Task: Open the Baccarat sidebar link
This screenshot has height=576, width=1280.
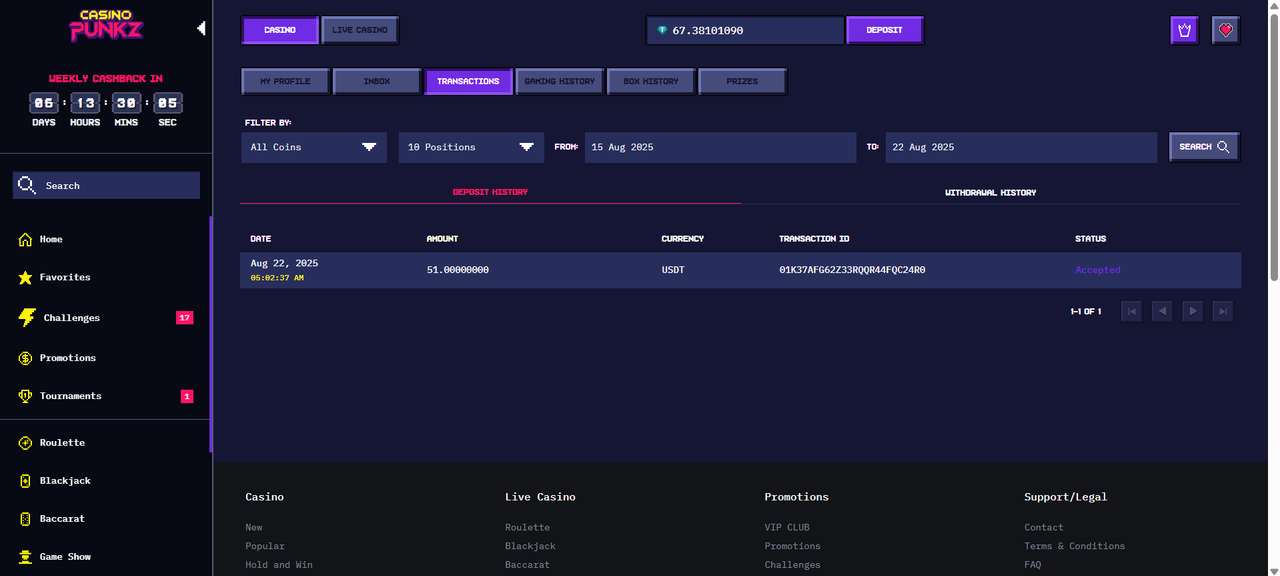Action: point(62,519)
